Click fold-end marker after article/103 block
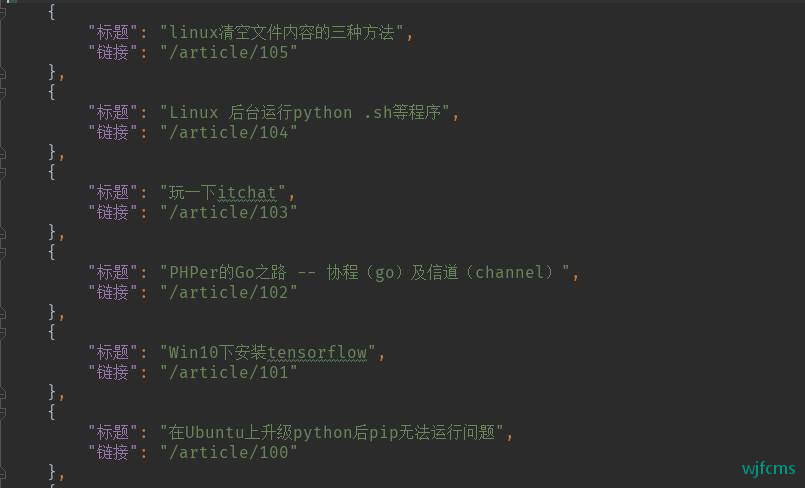Screen dimensions: 805x488 coord(2,234)
